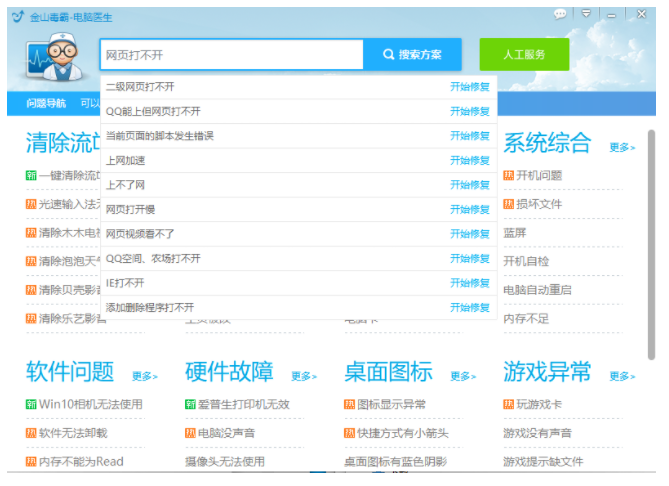Choose the 二级网页打不开 suggestion
Screen dimensions: 669x486
coord(140,87)
